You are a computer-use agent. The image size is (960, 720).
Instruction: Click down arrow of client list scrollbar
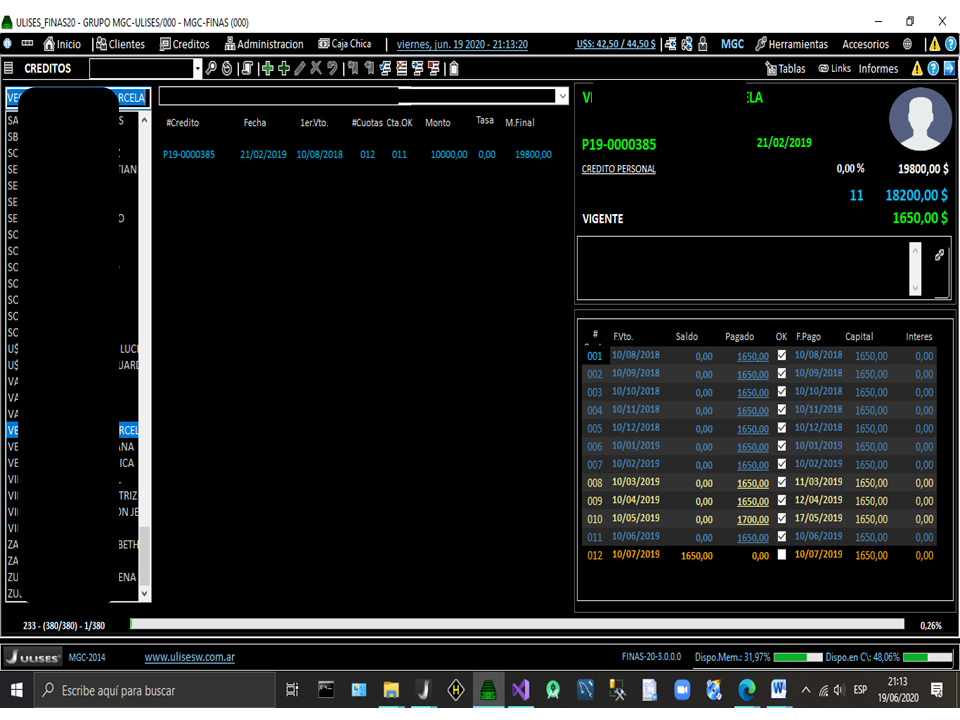(144, 593)
